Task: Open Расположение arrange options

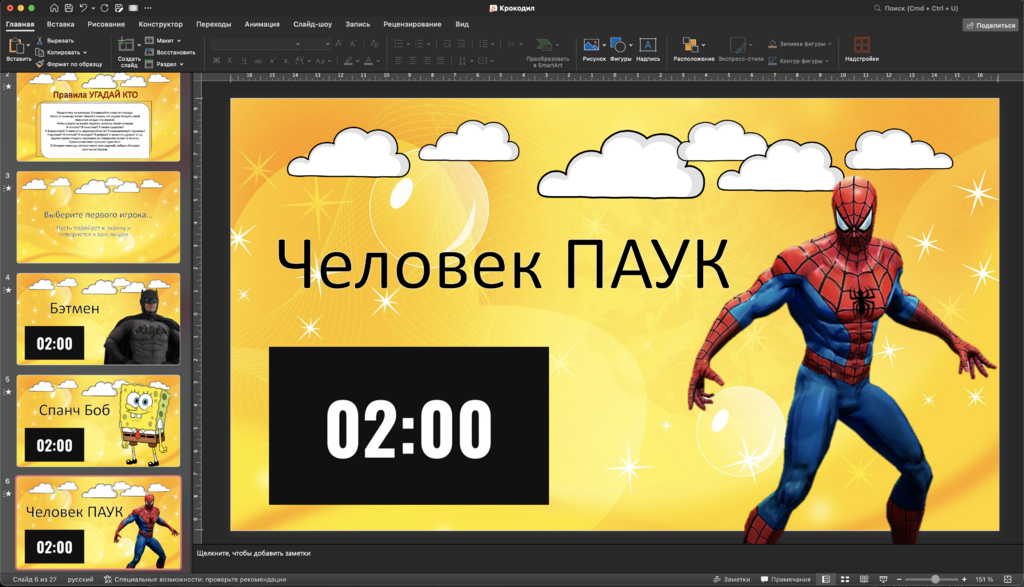Action: click(694, 50)
